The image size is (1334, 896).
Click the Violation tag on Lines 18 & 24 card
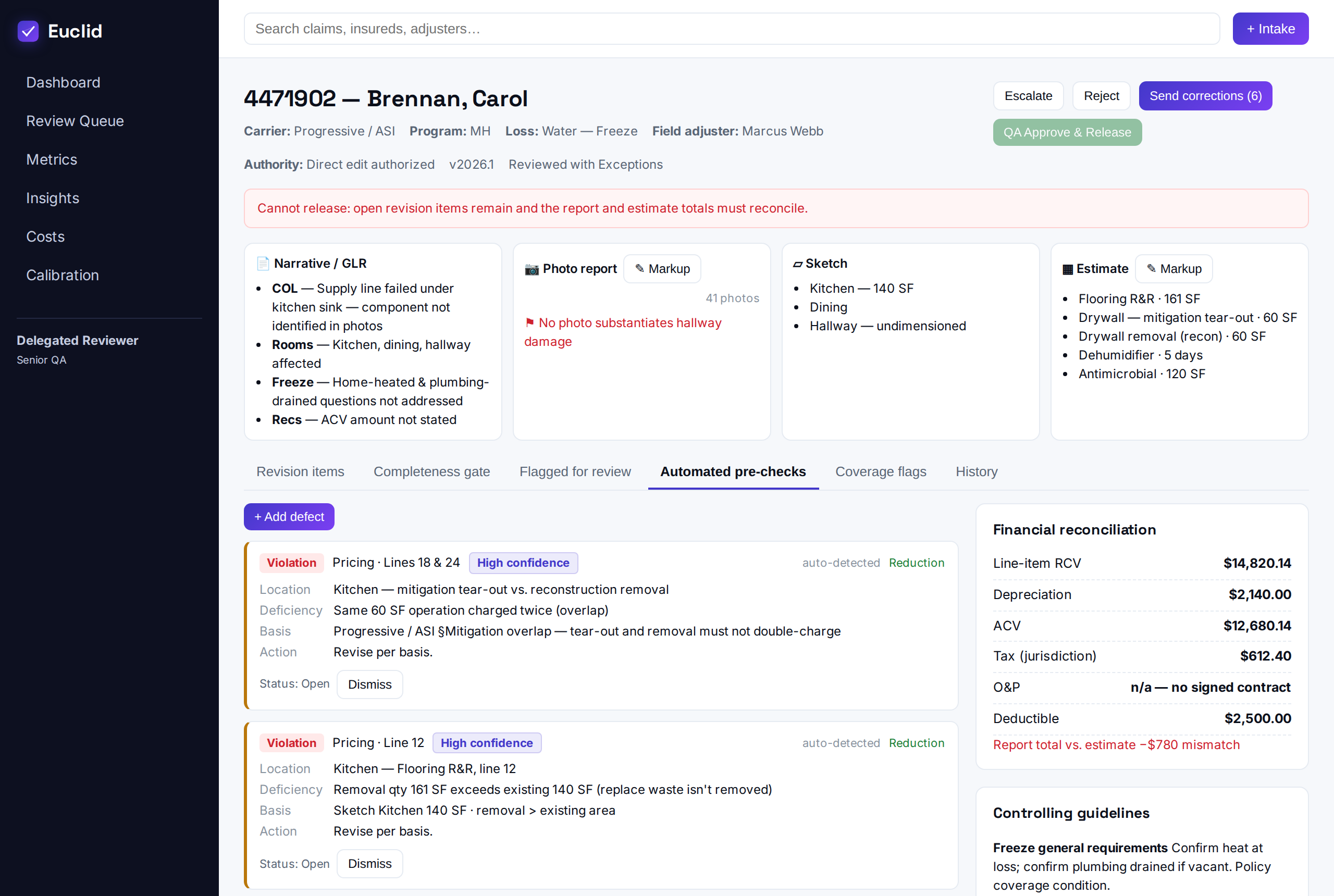[x=291, y=563]
